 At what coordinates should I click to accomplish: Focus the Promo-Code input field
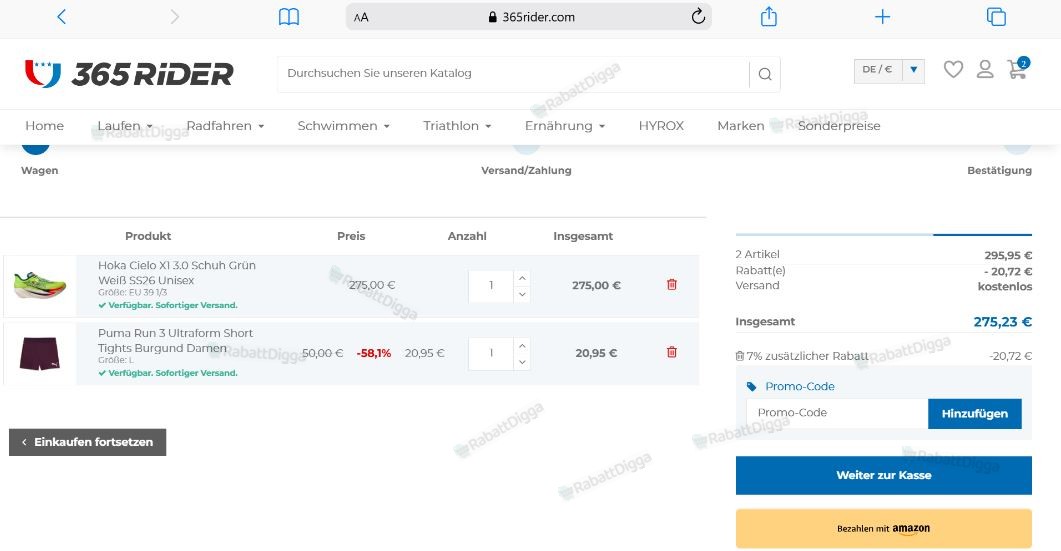click(x=837, y=413)
